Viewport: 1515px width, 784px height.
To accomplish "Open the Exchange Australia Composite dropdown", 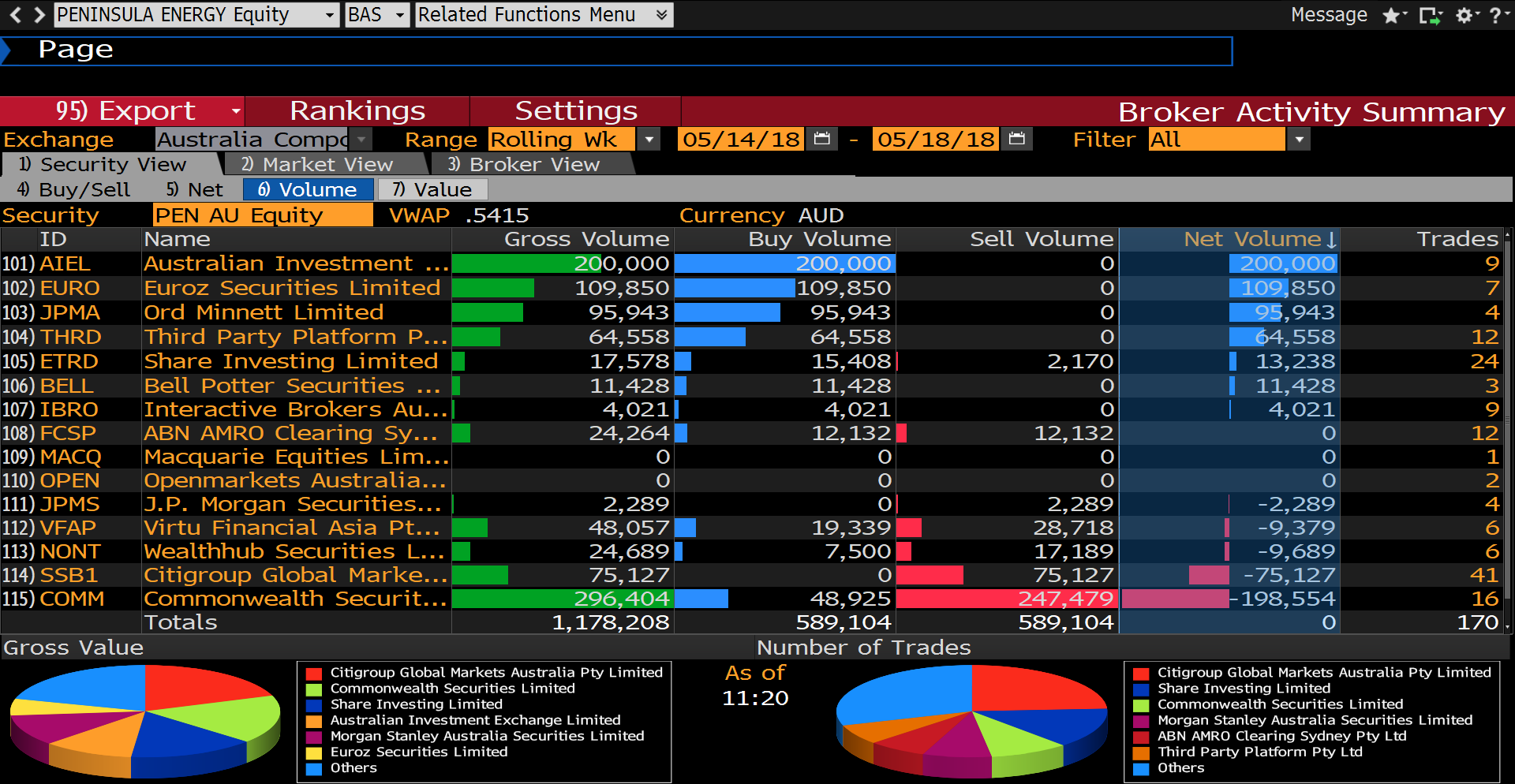I will click(x=361, y=140).
